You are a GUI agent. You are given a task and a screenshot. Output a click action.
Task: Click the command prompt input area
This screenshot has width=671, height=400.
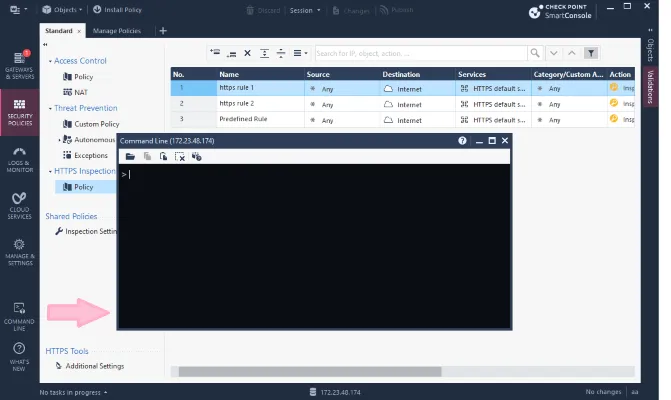point(315,246)
